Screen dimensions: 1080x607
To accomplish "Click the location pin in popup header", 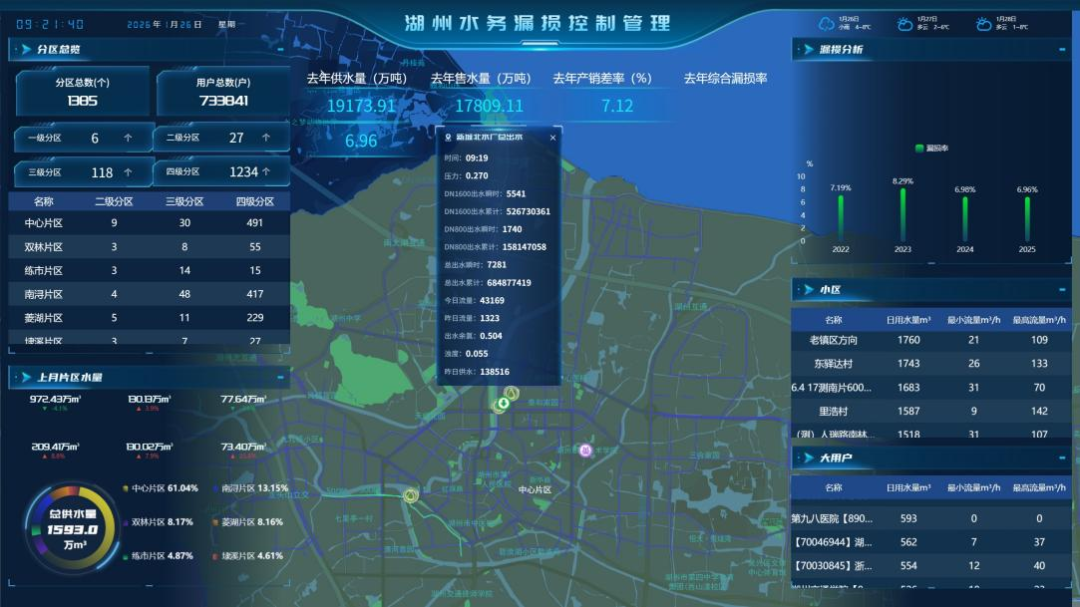I will pos(448,136).
